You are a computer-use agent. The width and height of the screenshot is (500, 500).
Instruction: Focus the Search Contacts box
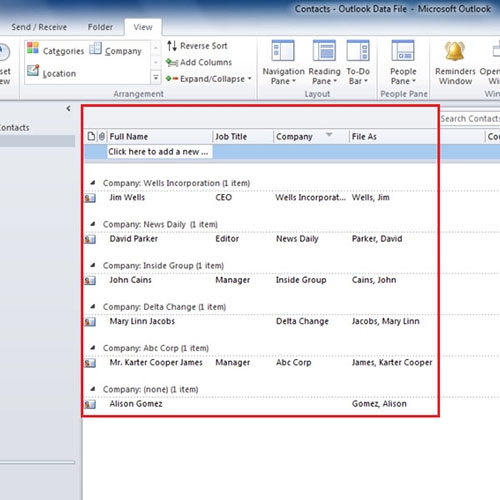point(469,118)
